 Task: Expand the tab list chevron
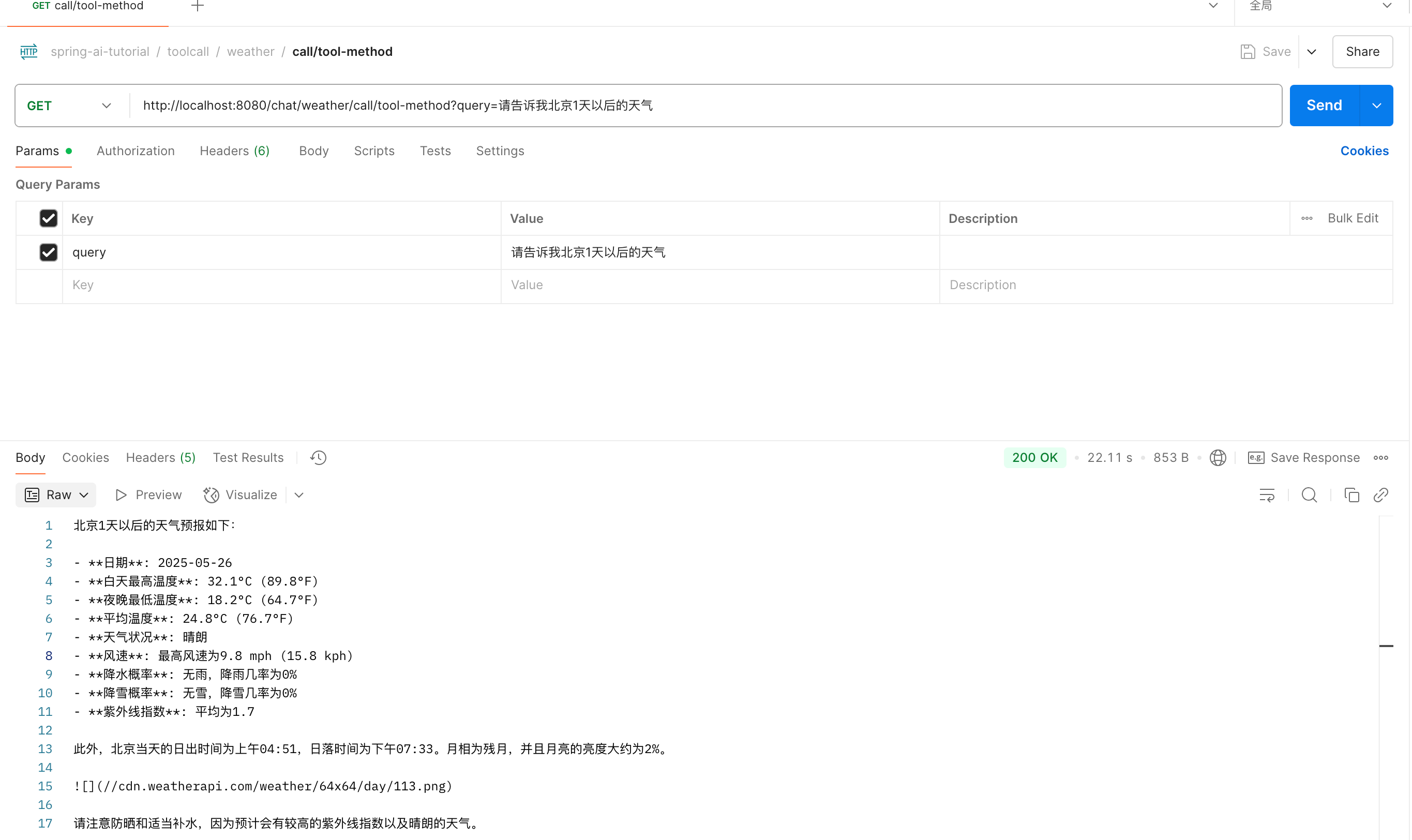[1213, 6]
